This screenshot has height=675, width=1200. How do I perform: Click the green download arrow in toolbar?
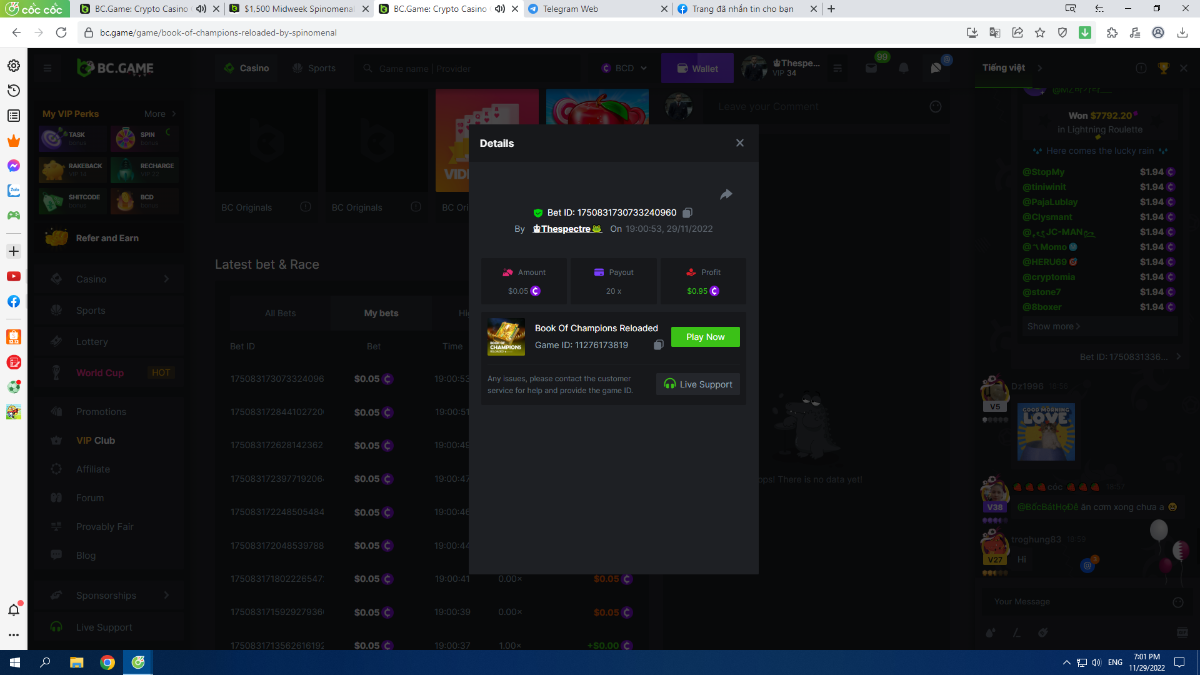tap(1085, 32)
